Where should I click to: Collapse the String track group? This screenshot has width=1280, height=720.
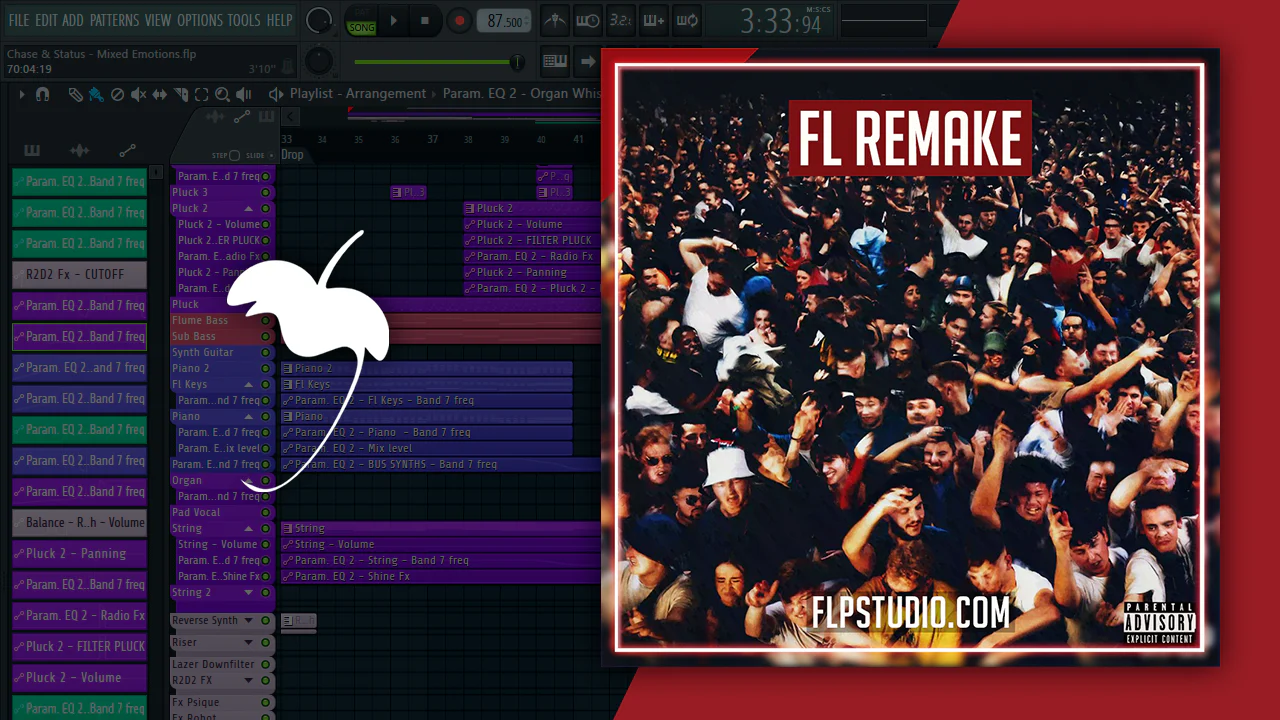(x=248, y=528)
